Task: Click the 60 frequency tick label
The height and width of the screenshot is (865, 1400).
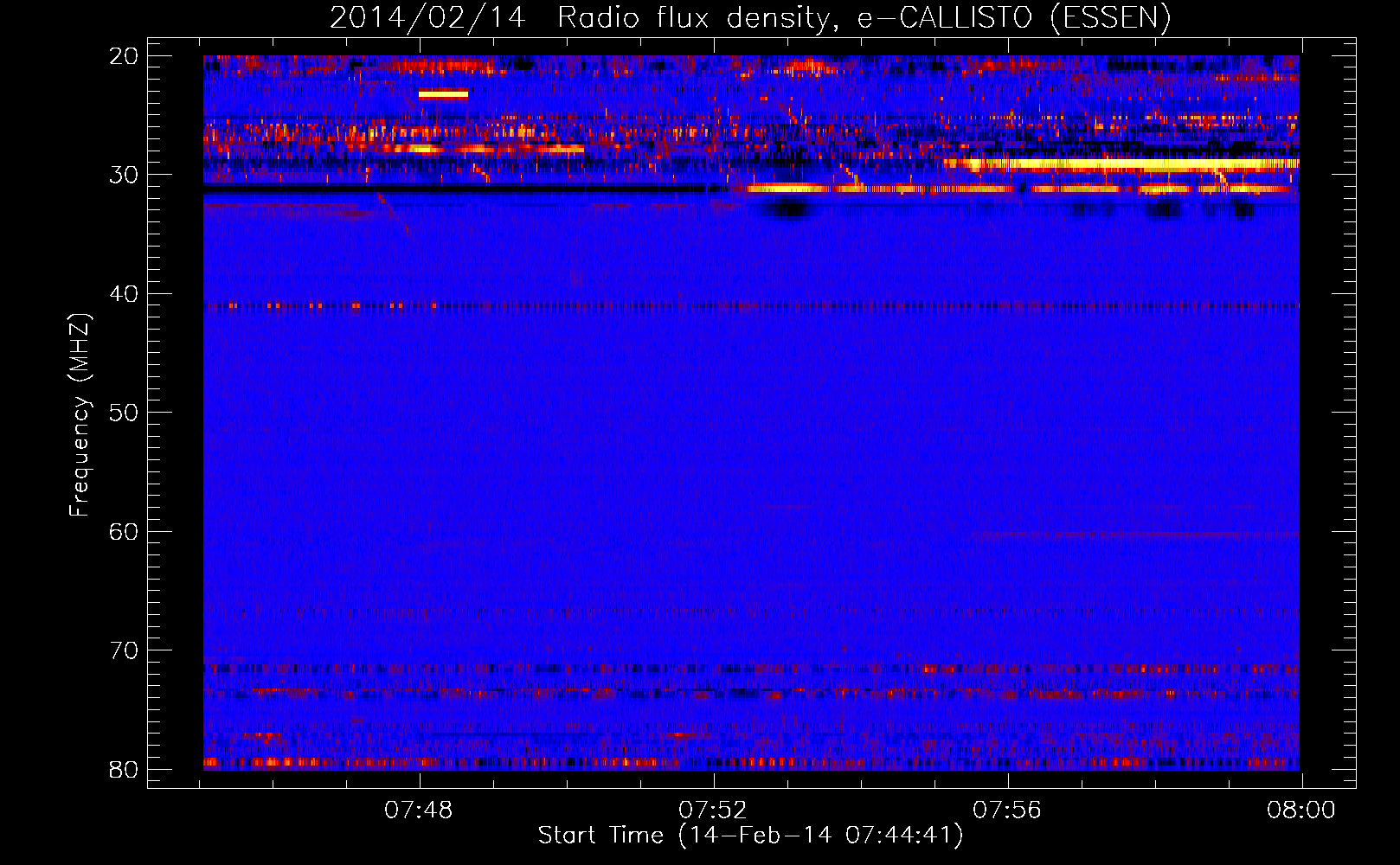Action: click(124, 532)
